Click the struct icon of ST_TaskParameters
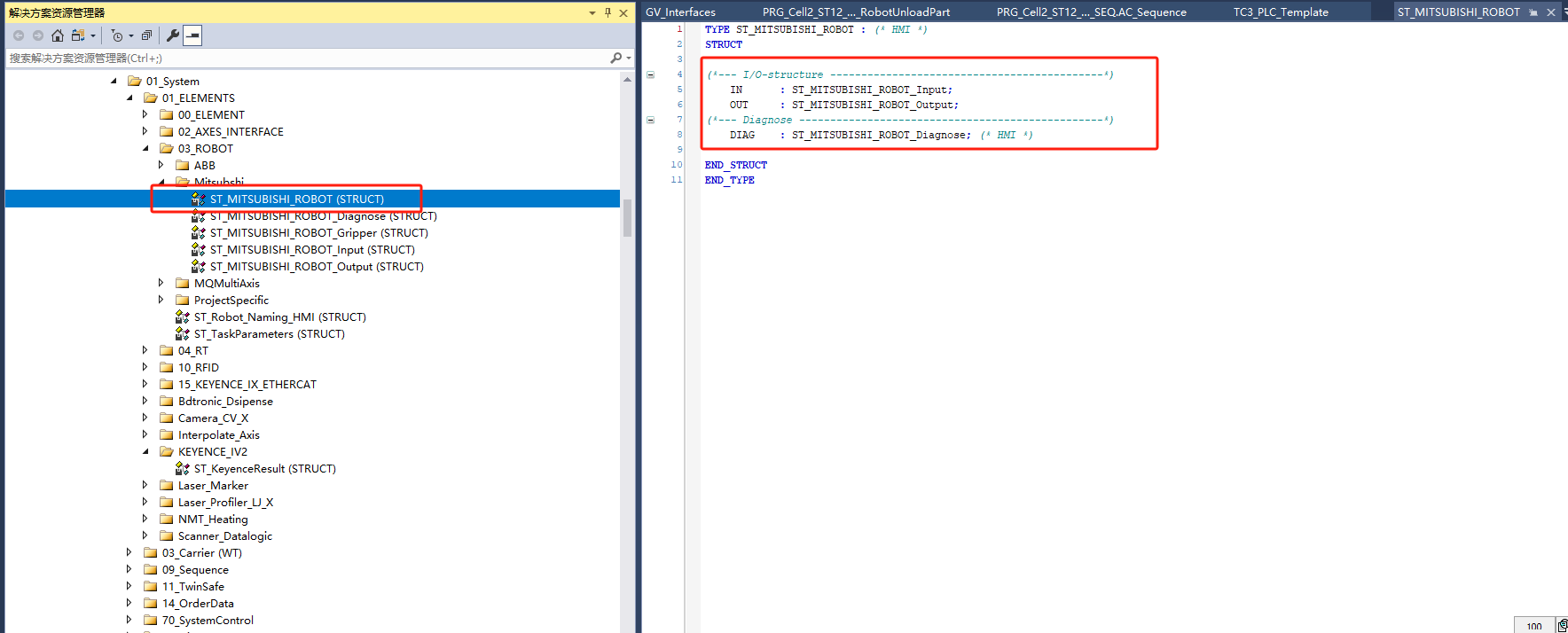The image size is (1568, 633). tap(183, 333)
